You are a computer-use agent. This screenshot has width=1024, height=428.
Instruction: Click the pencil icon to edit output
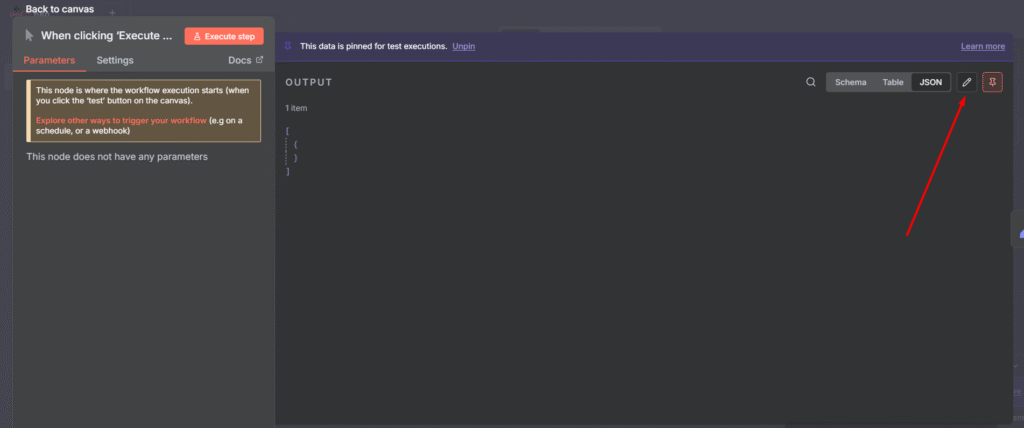tap(967, 82)
